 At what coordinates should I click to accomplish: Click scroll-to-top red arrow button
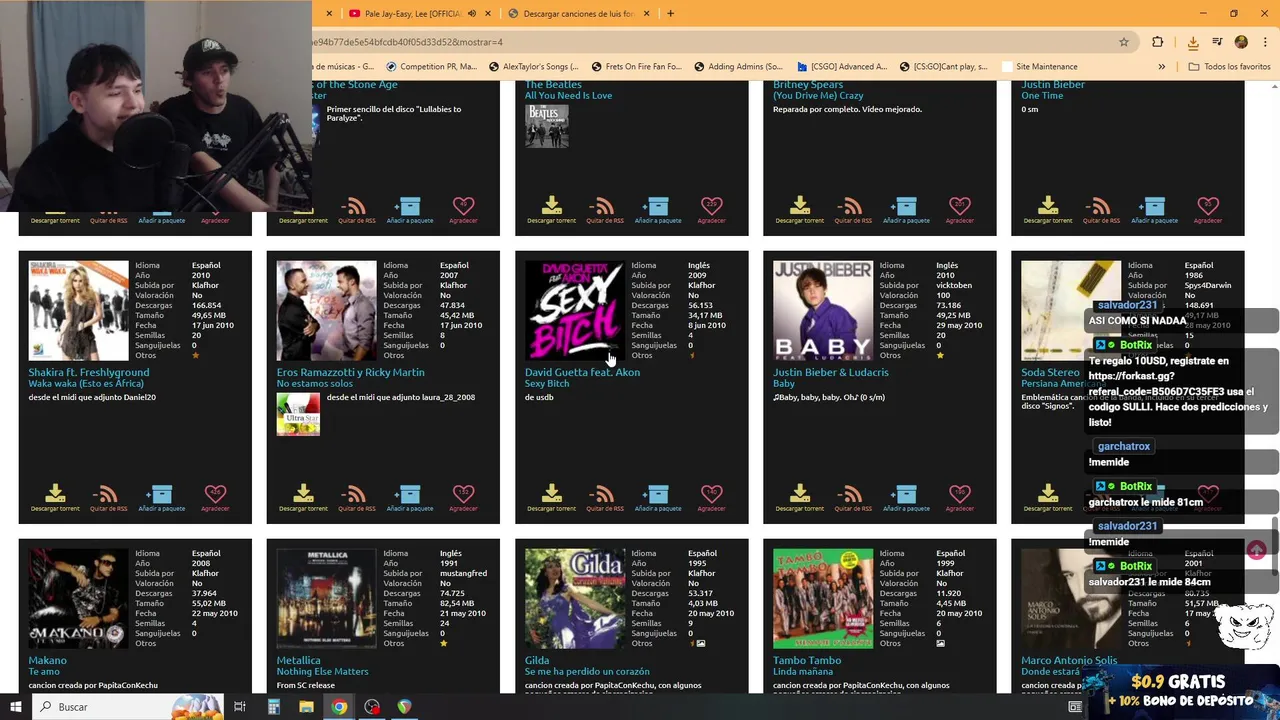(x=1256, y=550)
